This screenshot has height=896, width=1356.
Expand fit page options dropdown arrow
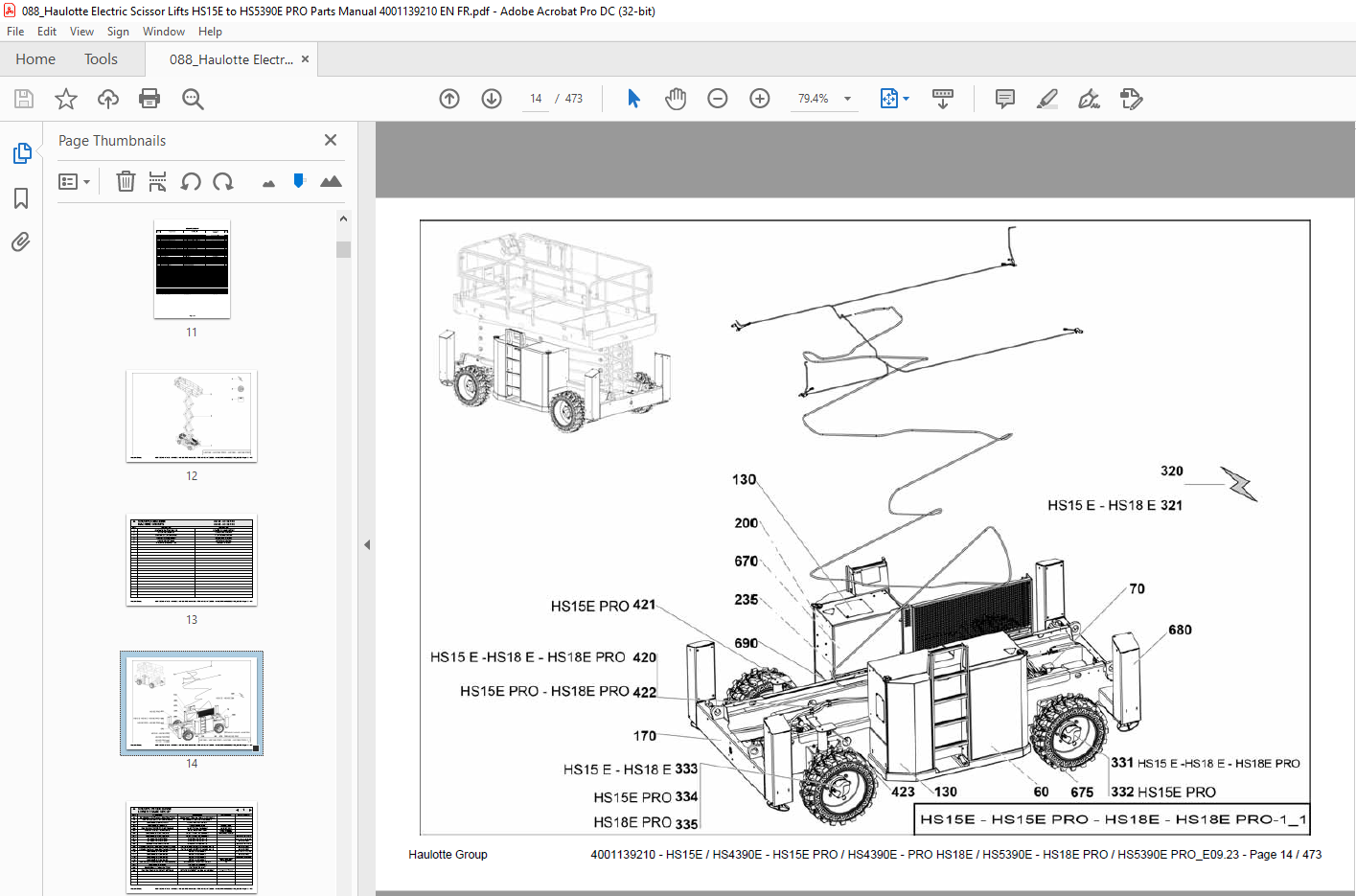click(x=906, y=99)
